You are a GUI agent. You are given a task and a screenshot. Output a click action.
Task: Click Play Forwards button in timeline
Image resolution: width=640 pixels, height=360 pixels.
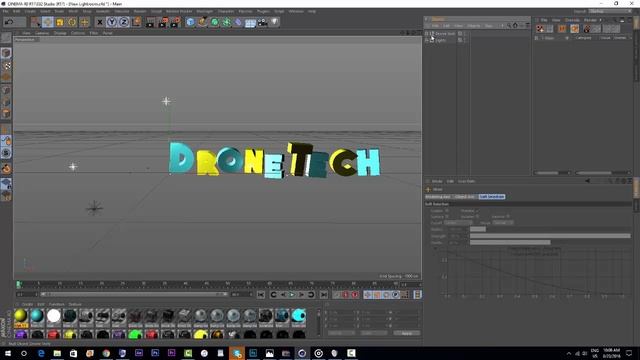click(292, 295)
